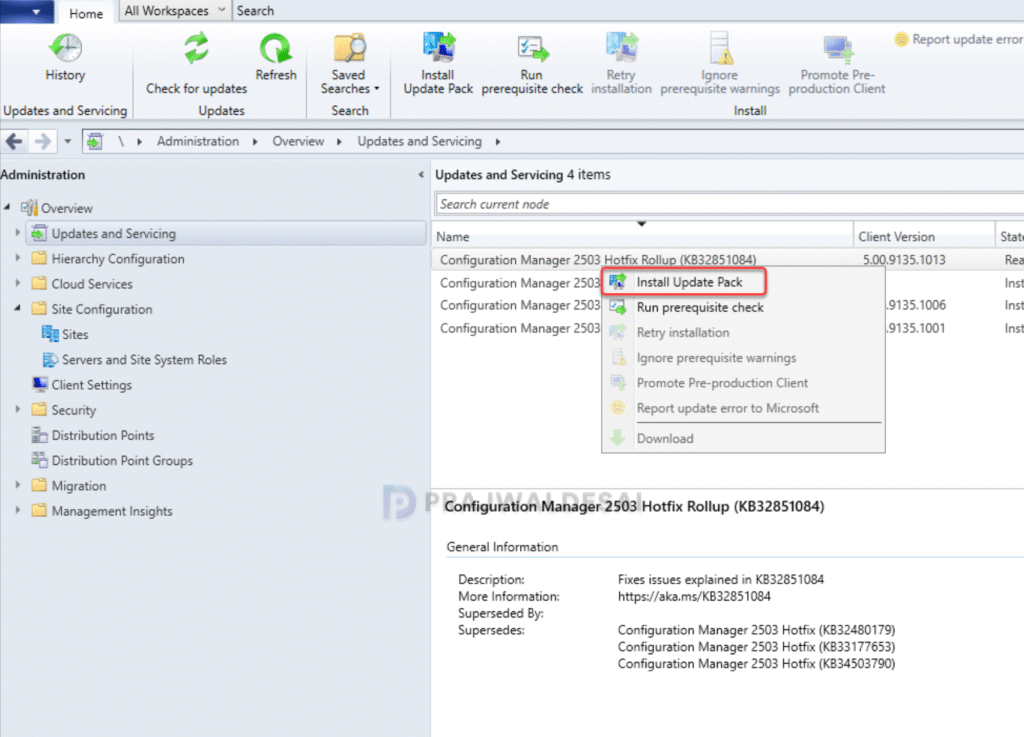Image resolution: width=1024 pixels, height=737 pixels.
Task: Select the Management Insights tree item
Action: pos(112,511)
